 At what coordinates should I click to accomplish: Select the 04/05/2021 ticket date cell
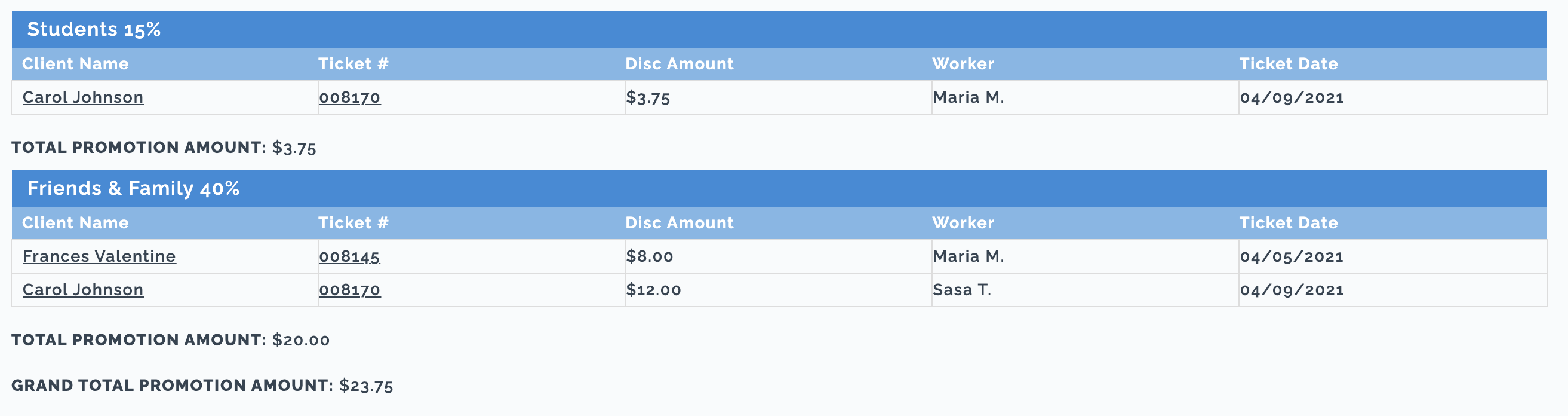point(1392,256)
